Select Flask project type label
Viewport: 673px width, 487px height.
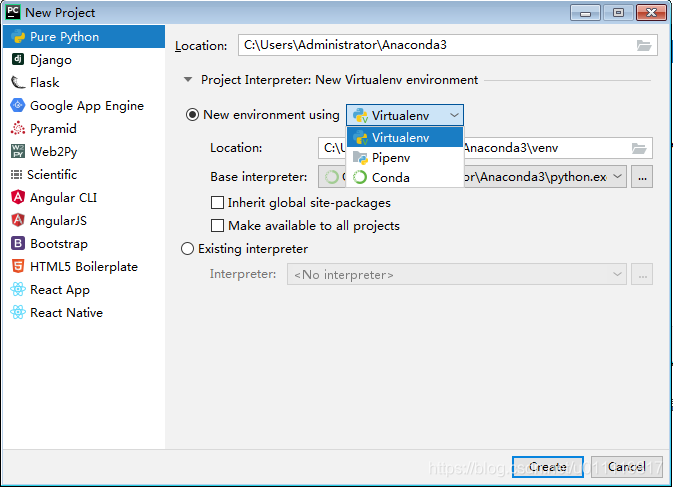point(45,82)
